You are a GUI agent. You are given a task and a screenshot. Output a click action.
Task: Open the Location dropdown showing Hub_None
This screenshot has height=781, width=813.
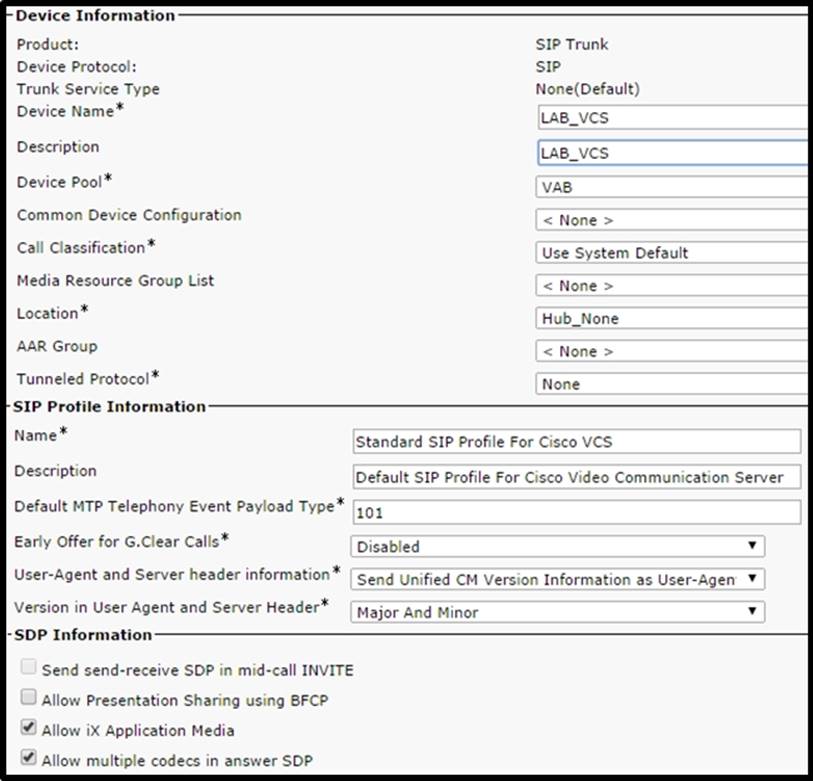click(670, 318)
